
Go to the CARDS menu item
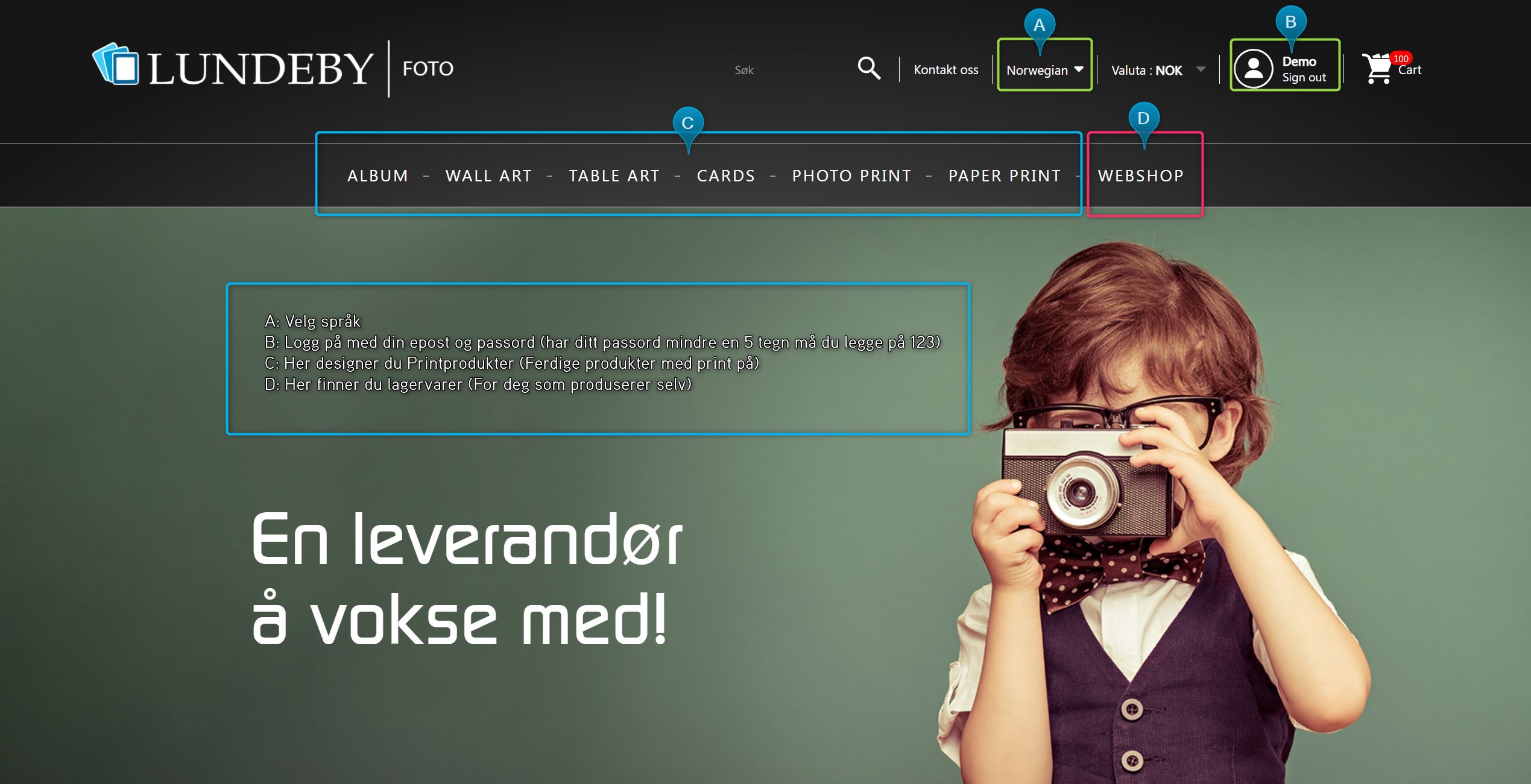coord(725,176)
